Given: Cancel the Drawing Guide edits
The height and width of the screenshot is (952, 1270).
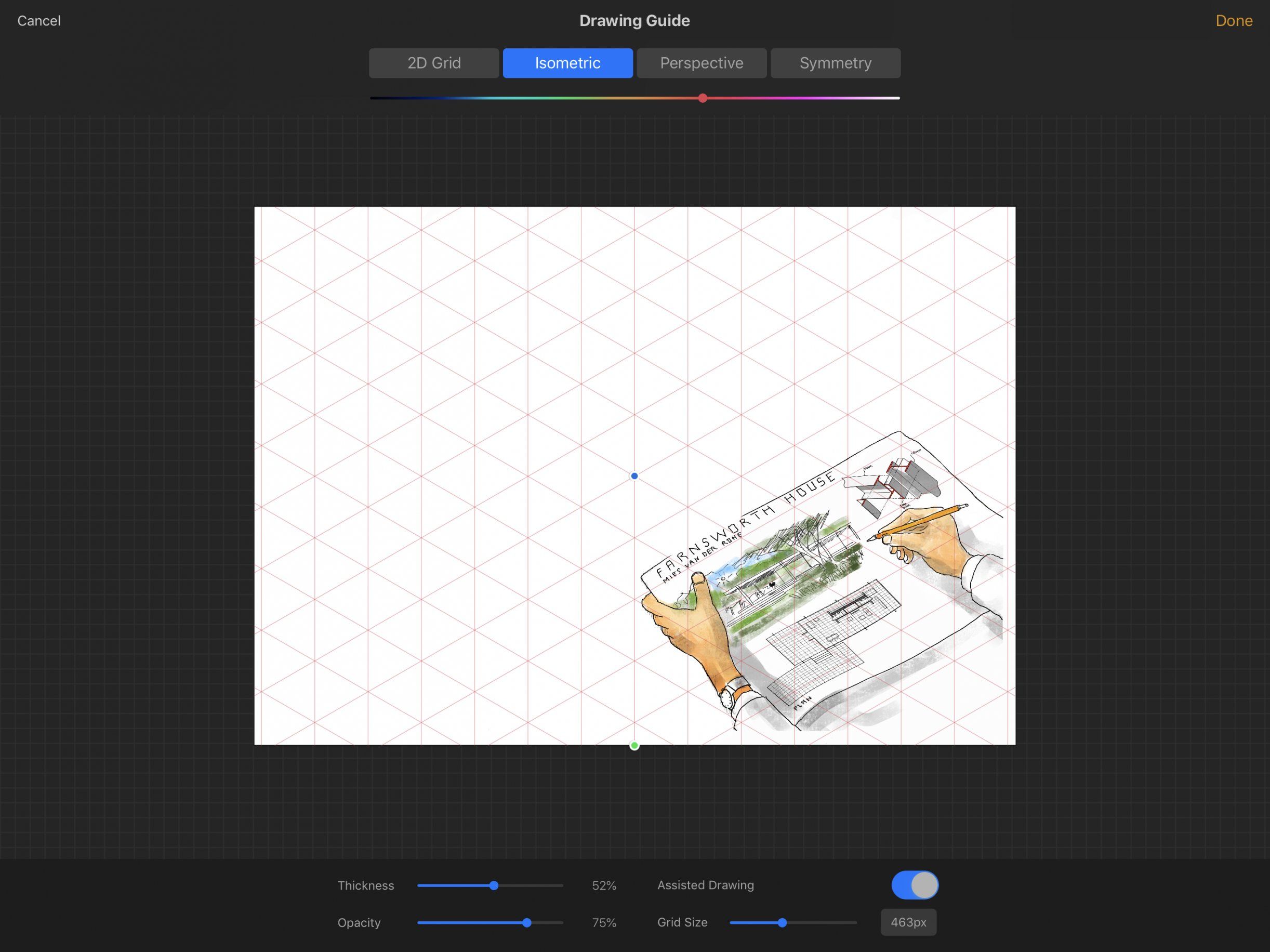Looking at the screenshot, I should tap(39, 21).
